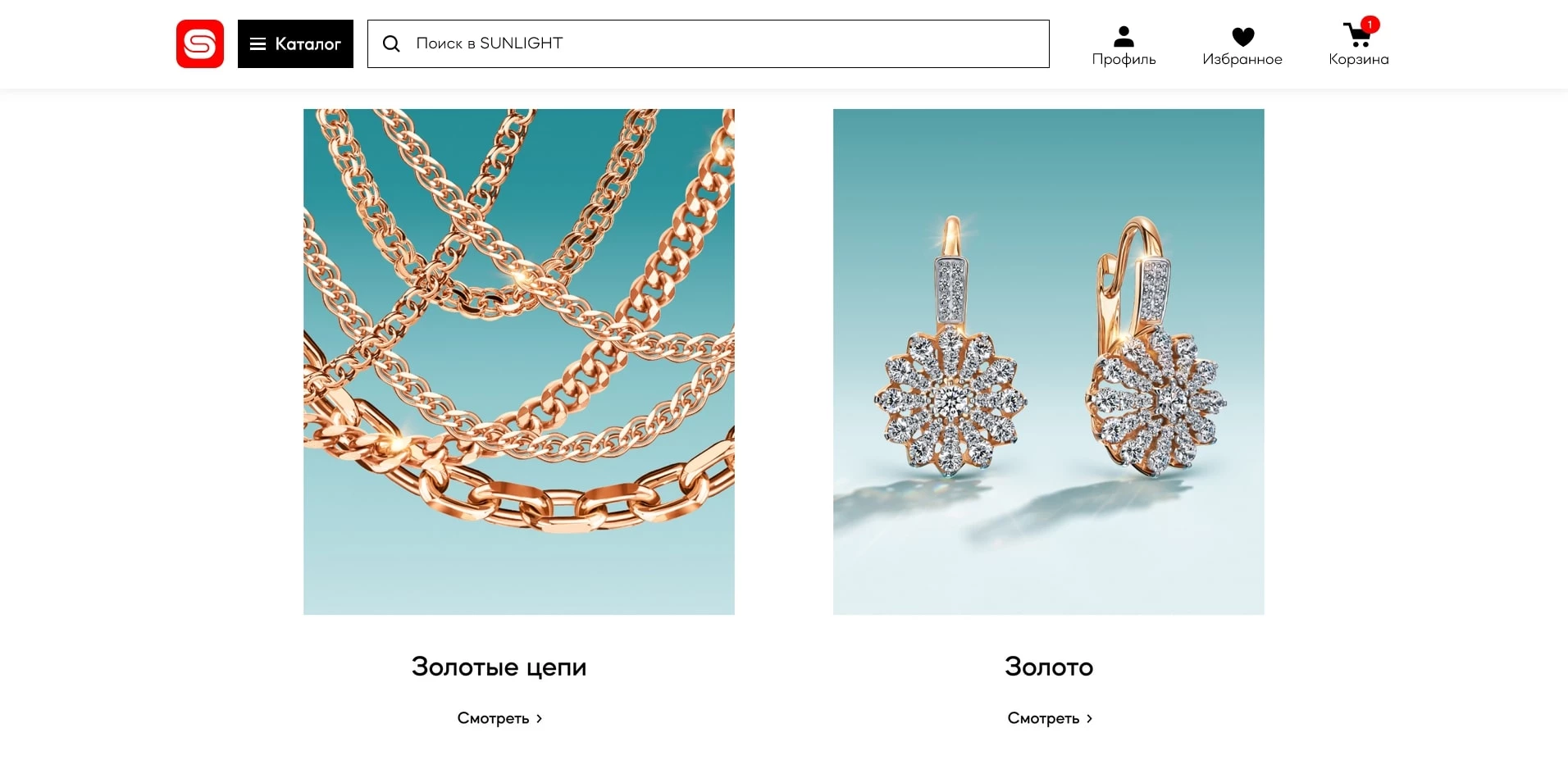Click the Золотые цепи heading link
Screen dimensions: 1568x760
click(499, 667)
